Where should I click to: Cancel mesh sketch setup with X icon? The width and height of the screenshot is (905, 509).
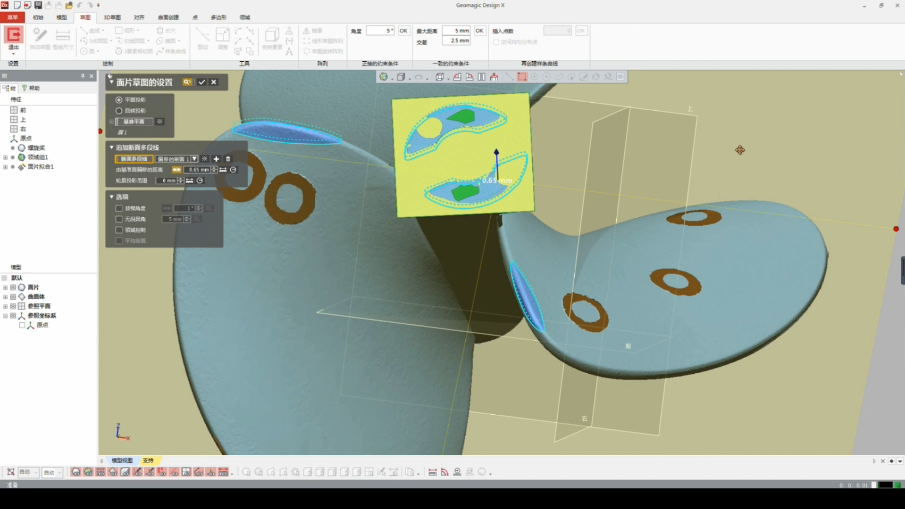213,82
